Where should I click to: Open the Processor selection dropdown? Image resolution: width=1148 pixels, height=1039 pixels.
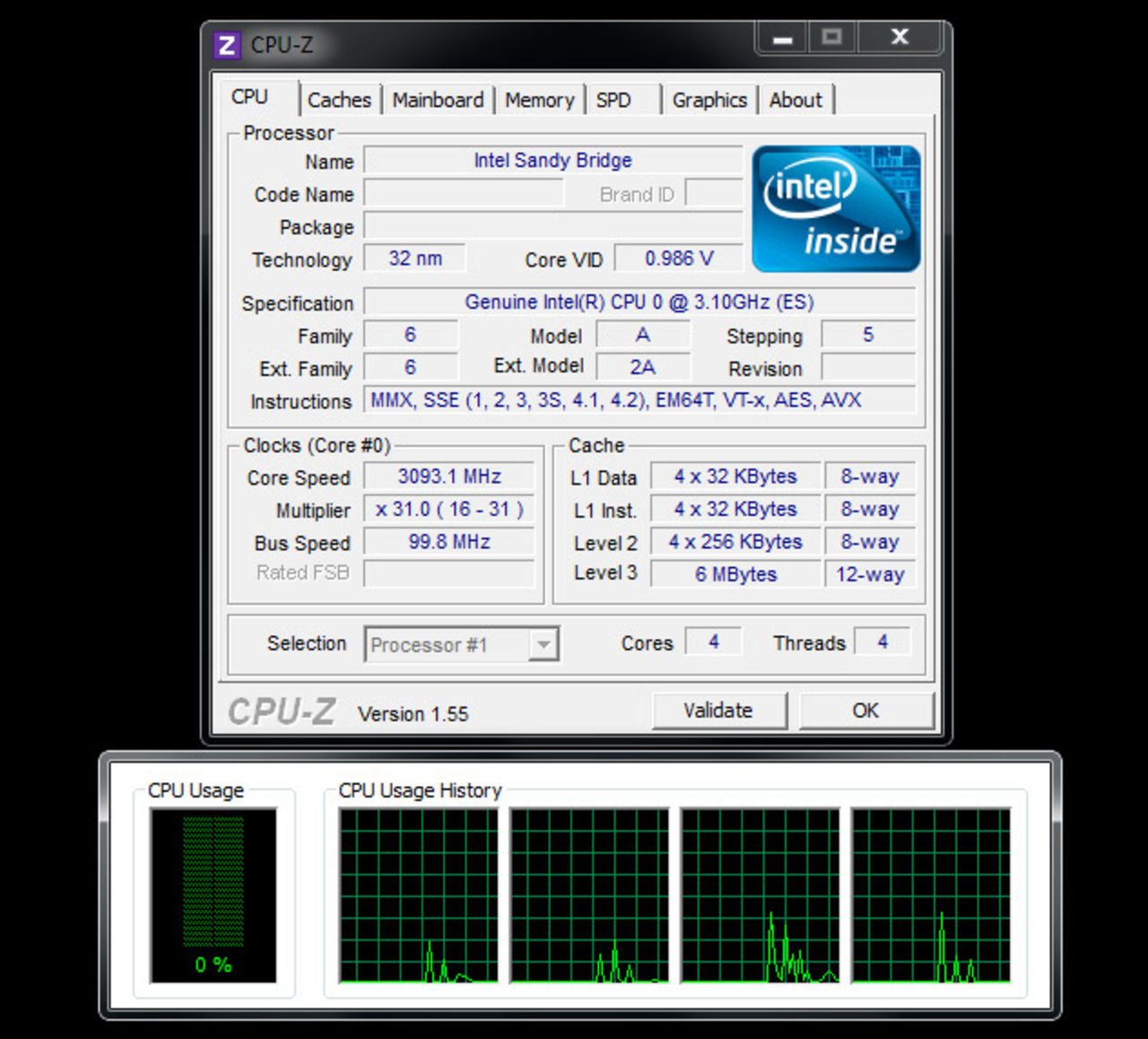[x=542, y=644]
